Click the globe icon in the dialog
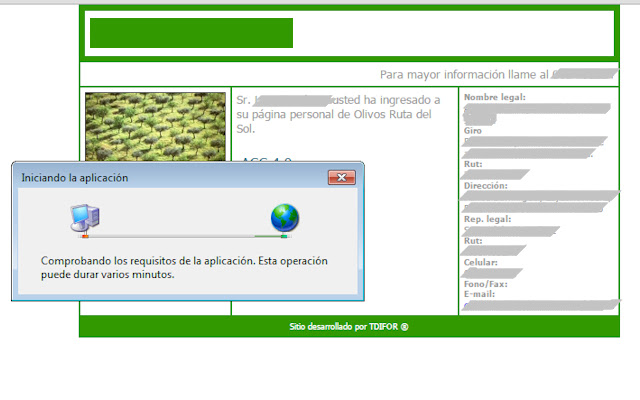This screenshot has height=400, width=640. tap(285, 218)
